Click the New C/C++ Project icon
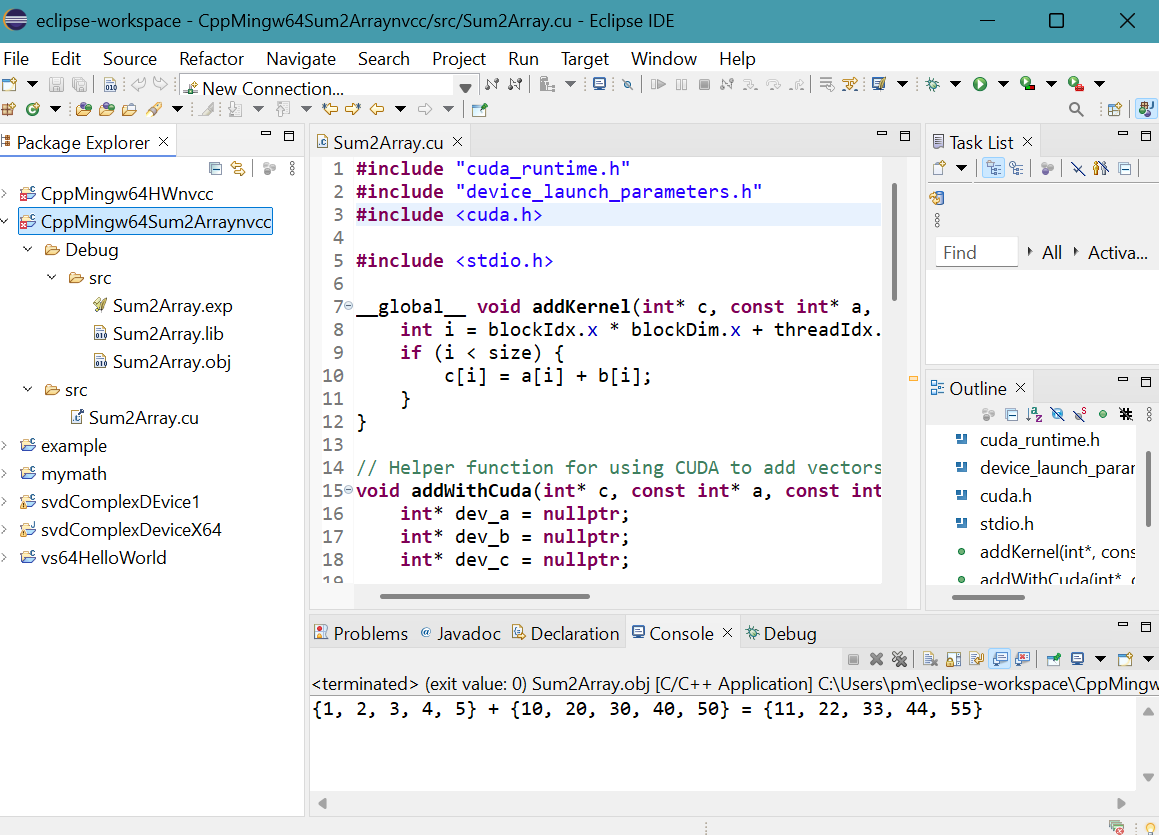 tap(8, 109)
